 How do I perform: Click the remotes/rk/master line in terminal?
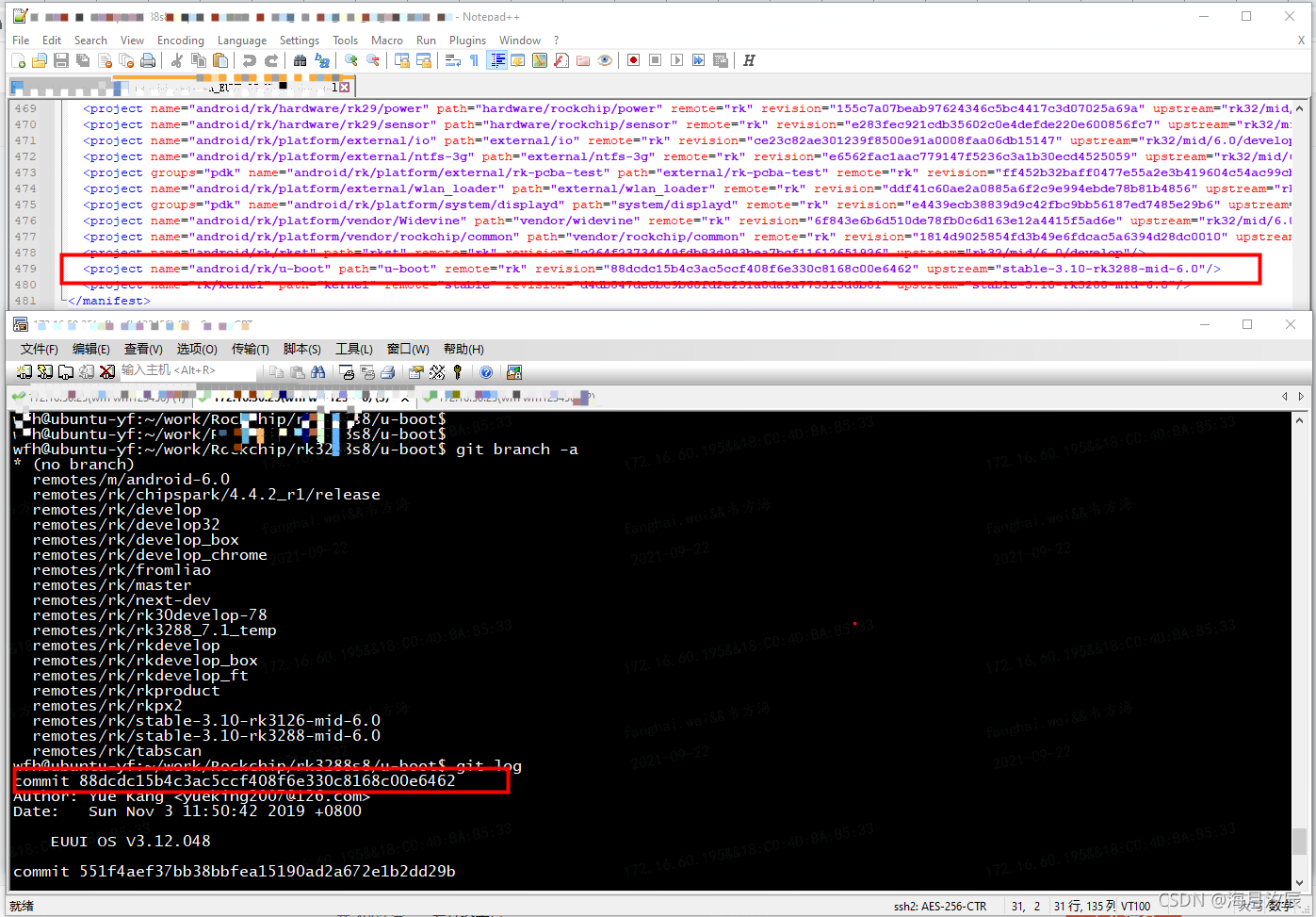click(112, 585)
